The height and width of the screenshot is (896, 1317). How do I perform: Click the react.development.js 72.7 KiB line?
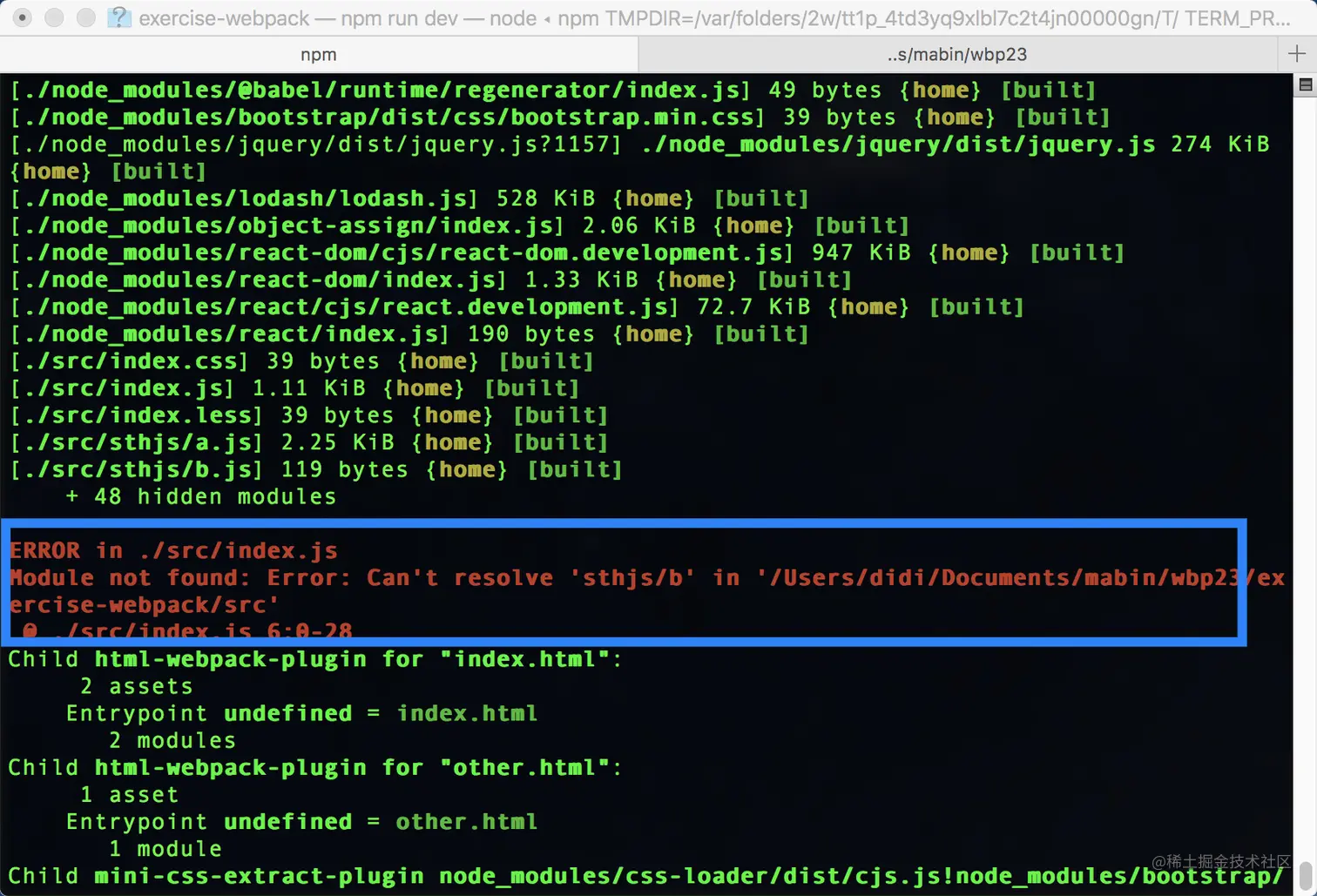click(517, 307)
